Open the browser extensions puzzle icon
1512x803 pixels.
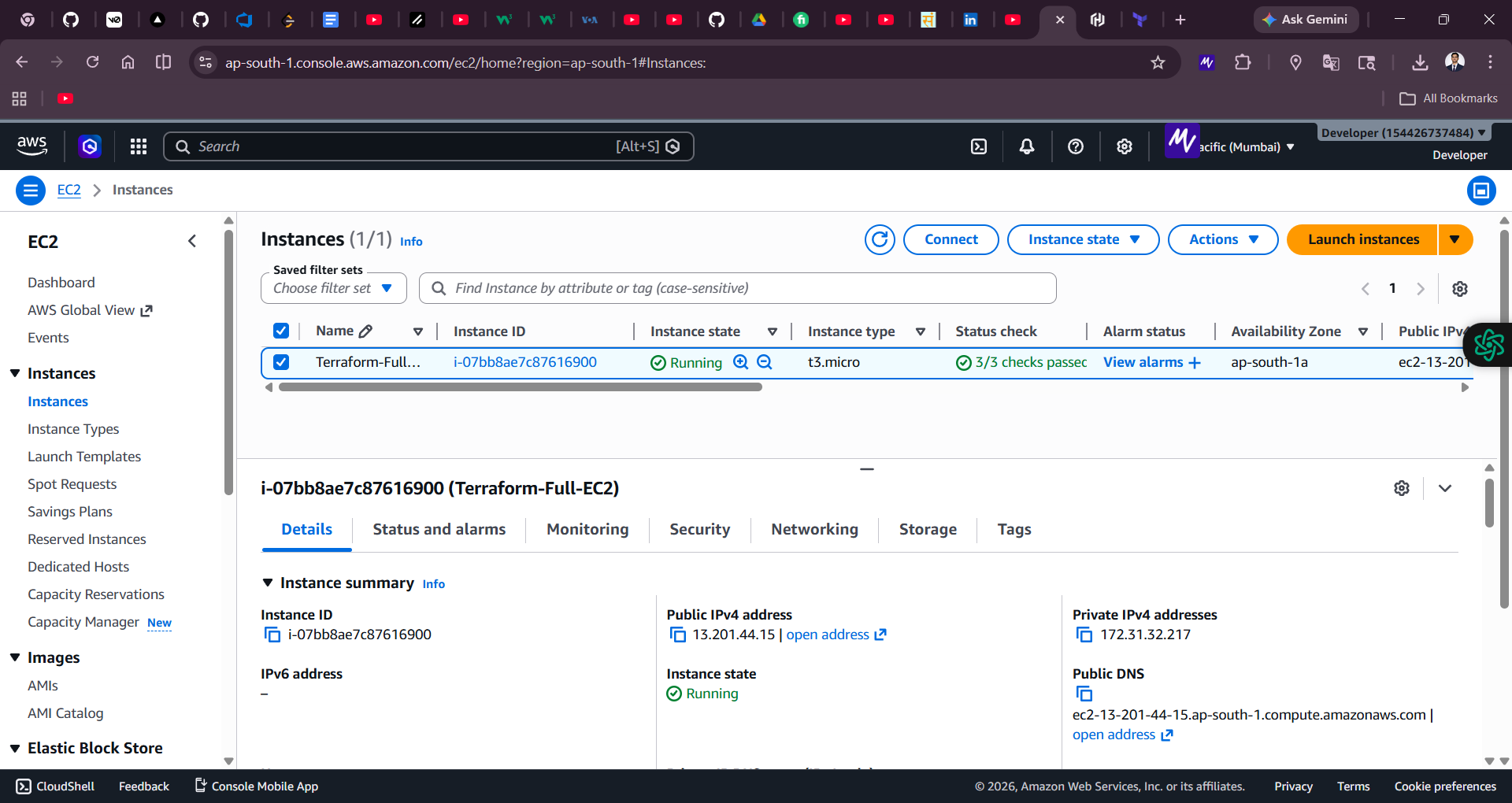[x=1243, y=62]
